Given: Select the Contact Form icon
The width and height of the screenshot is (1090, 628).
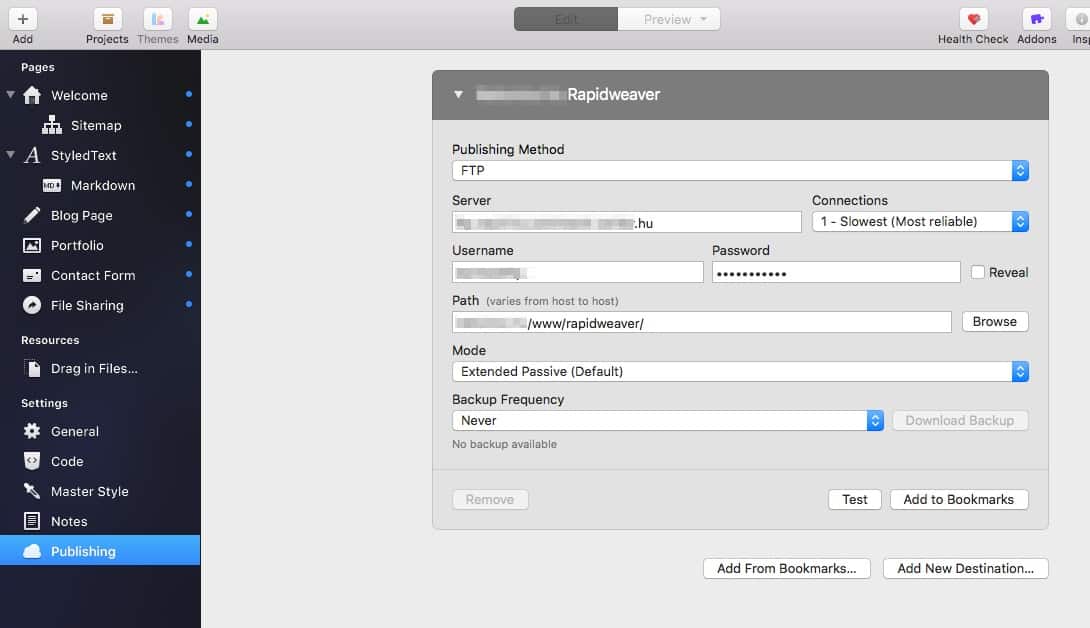Looking at the screenshot, I should [x=32, y=275].
